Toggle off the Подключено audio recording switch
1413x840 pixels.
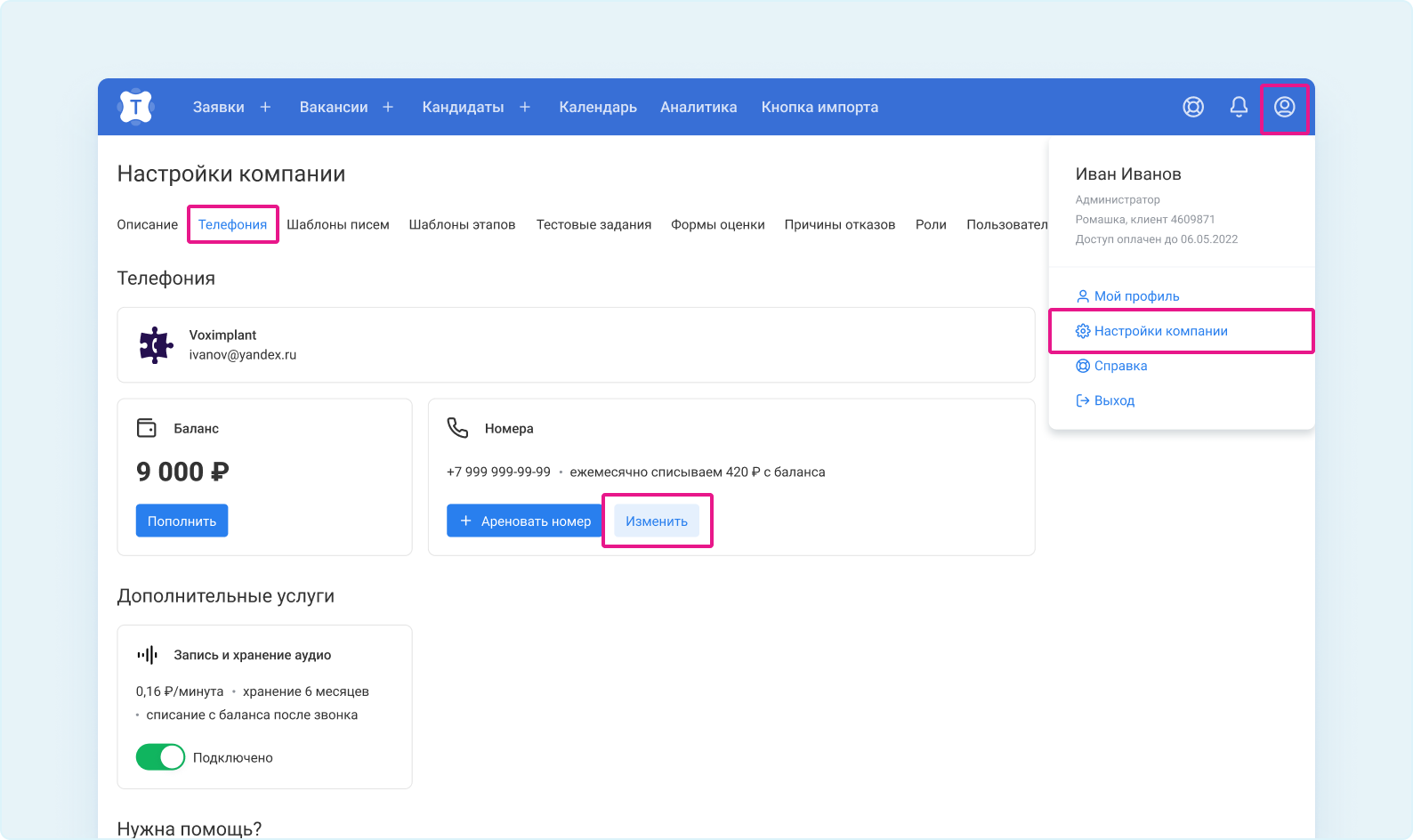click(160, 757)
